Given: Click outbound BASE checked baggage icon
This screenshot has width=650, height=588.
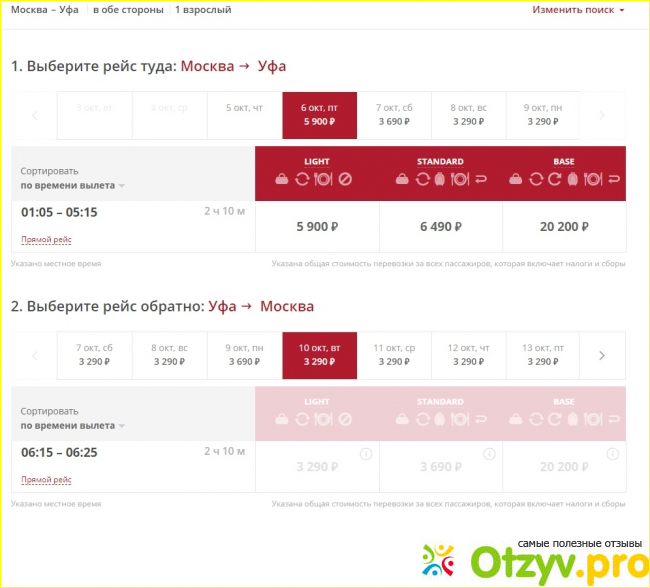Looking at the screenshot, I should [x=573, y=179].
